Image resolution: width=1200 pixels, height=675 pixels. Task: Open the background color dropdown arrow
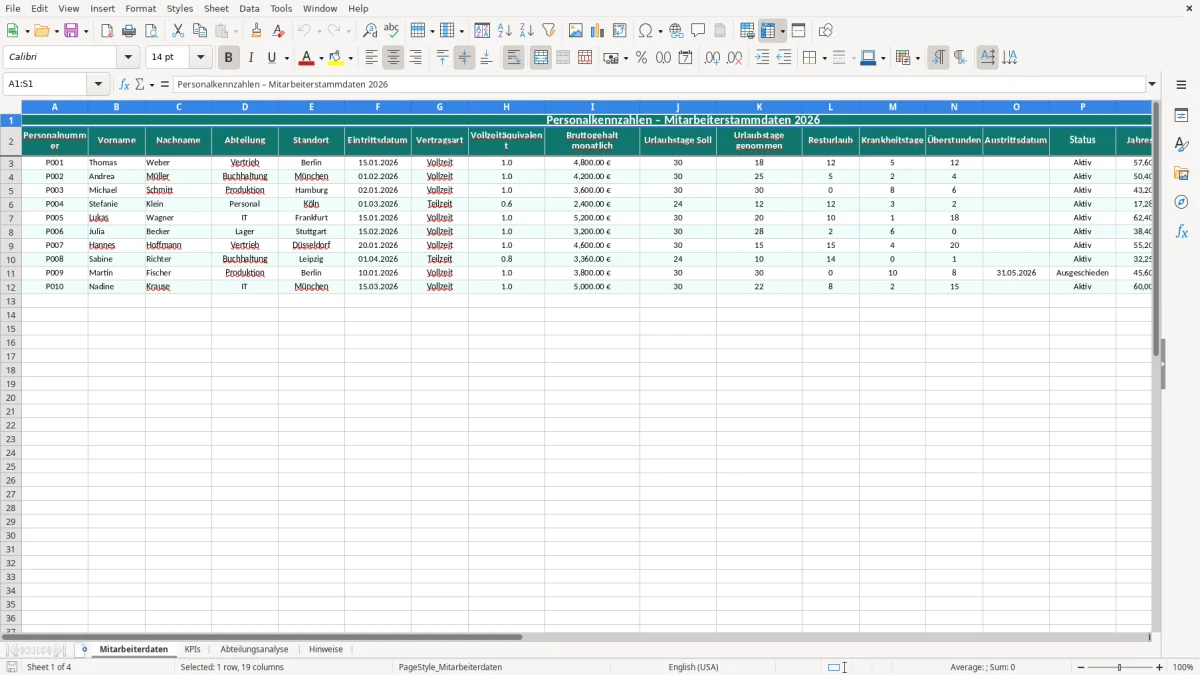click(351, 58)
